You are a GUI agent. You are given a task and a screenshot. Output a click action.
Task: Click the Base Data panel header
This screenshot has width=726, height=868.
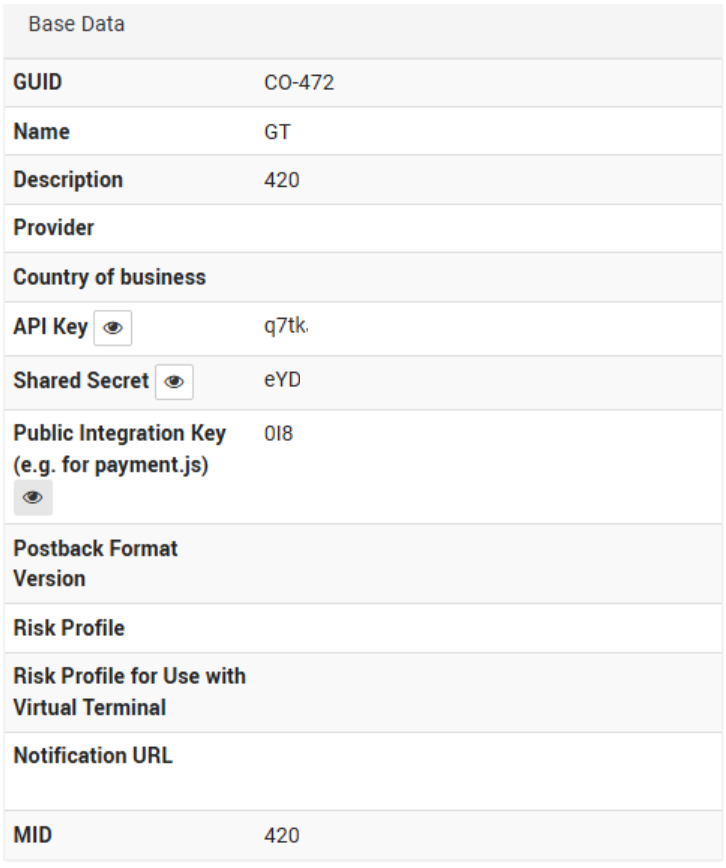pyautogui.click(x=78, y=24)
